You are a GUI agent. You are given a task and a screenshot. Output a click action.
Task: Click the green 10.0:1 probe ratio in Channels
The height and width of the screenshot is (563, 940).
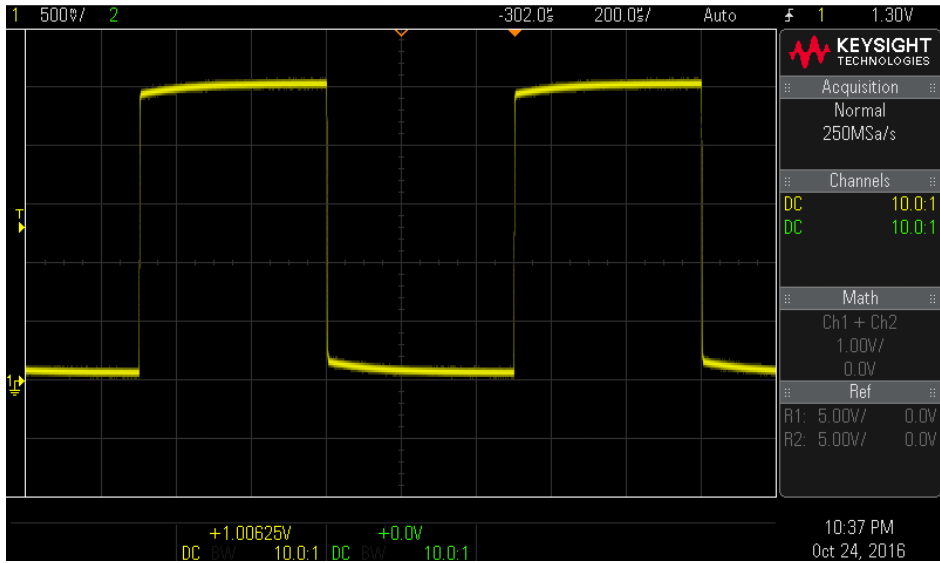[914, 228]
